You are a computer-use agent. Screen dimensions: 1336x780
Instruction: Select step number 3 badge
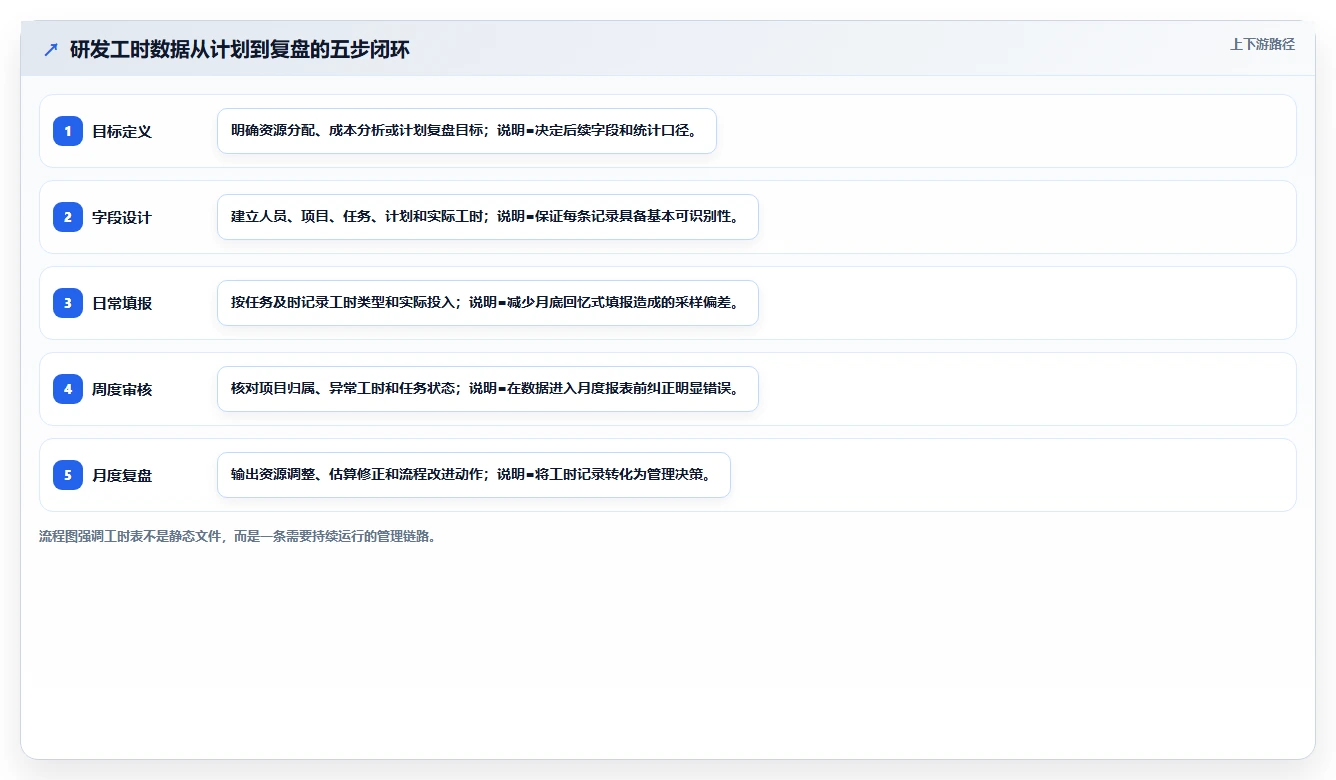(x=68, y=303)
